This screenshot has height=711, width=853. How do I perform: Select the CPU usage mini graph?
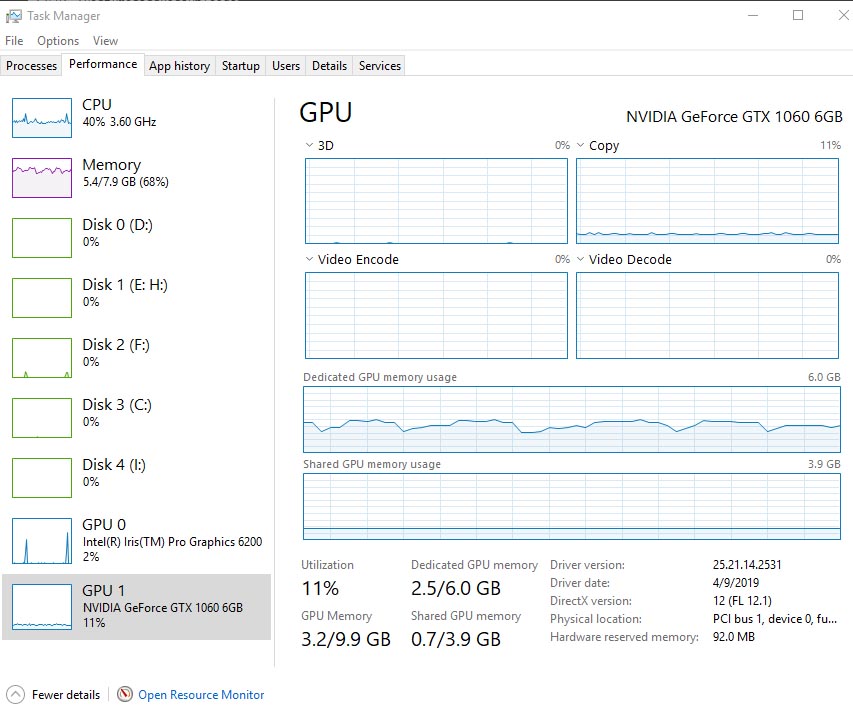42,118
